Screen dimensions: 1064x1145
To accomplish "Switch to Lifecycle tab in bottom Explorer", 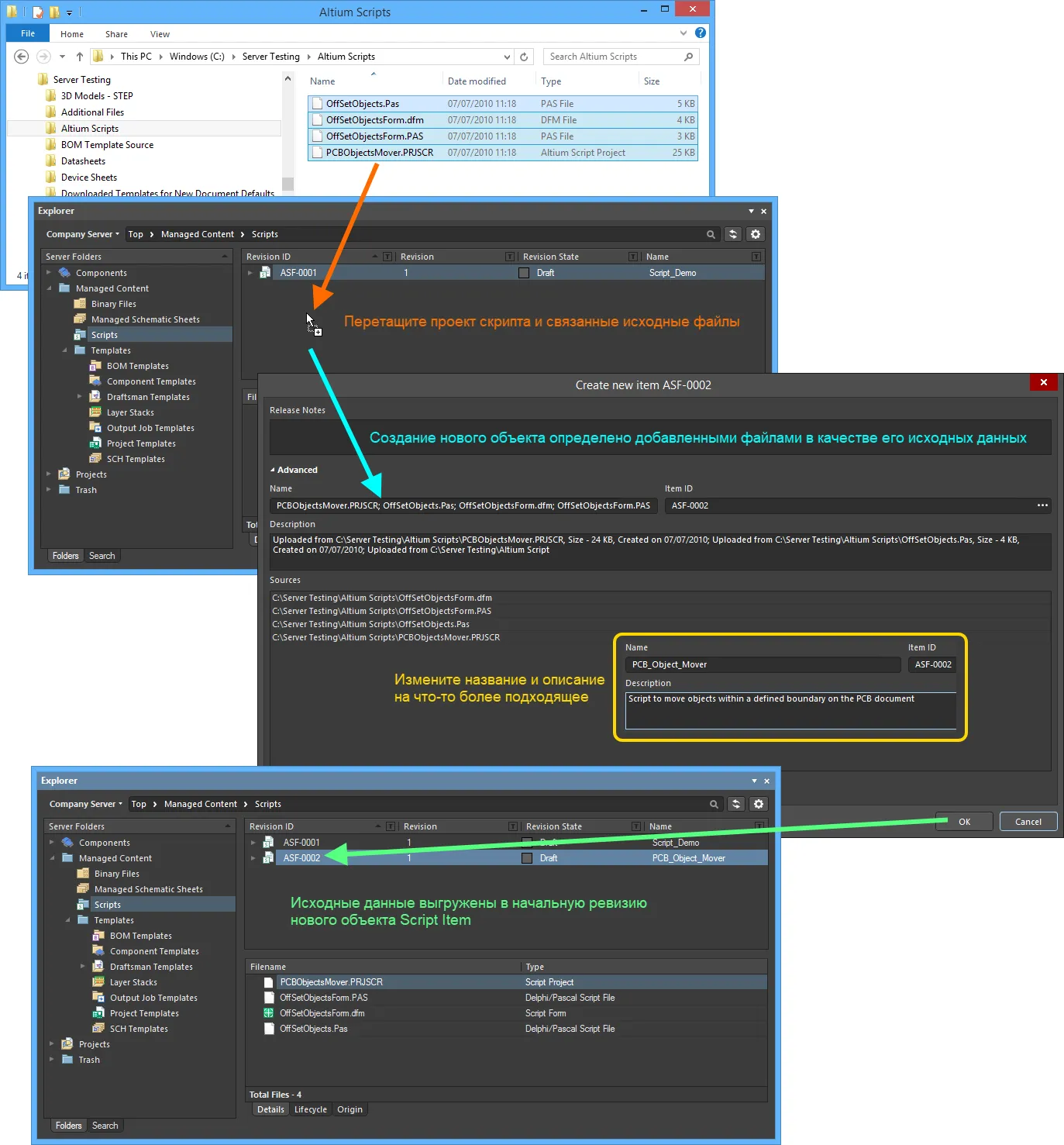I will pos(311,1109).
